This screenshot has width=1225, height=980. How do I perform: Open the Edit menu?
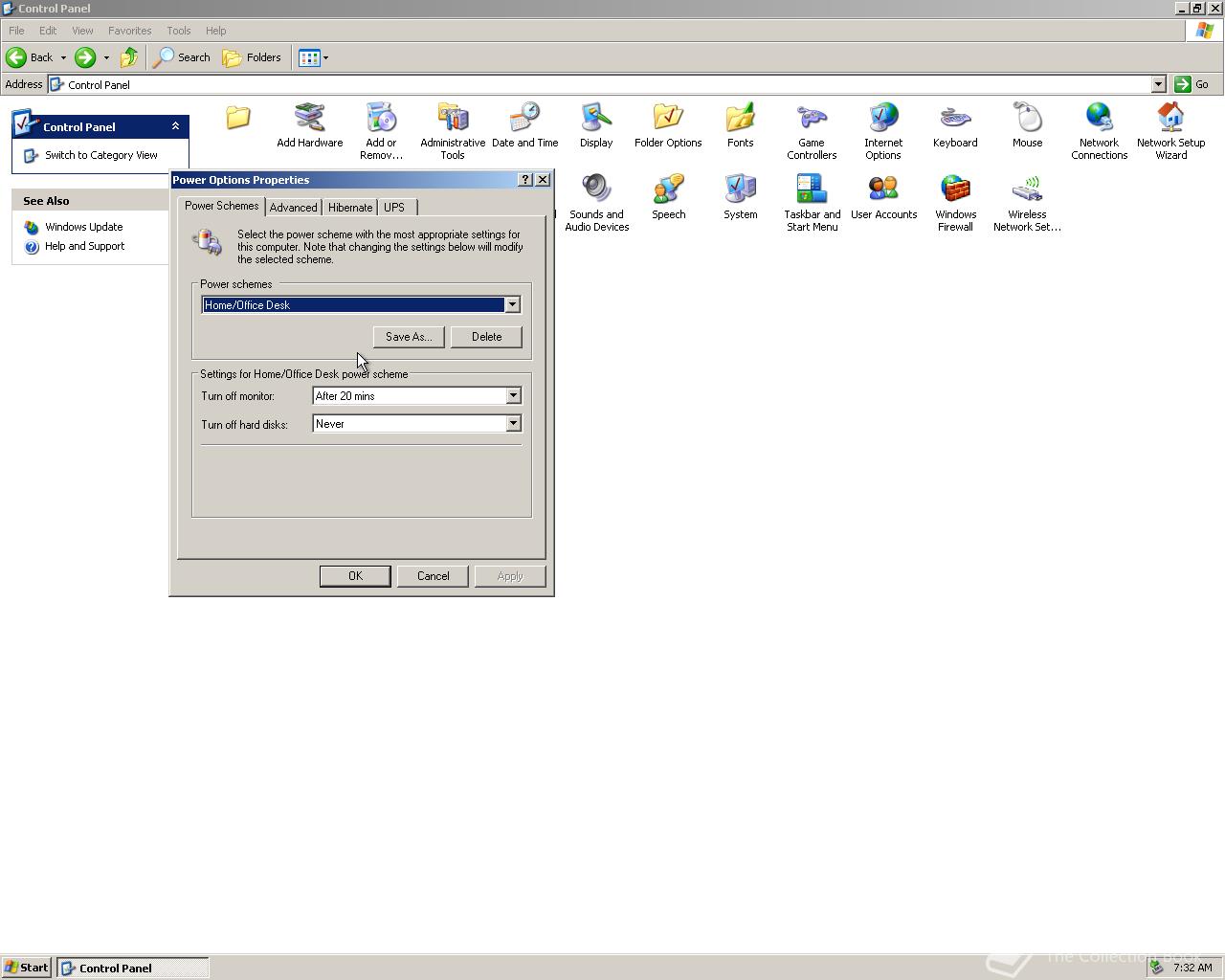click(48, 31)
